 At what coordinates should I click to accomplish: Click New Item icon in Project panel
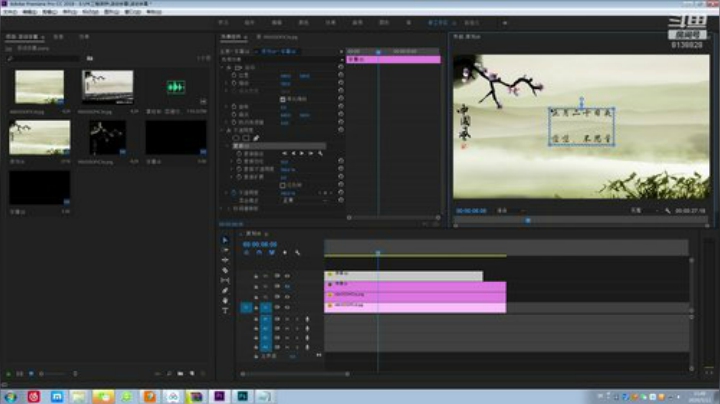192,374
